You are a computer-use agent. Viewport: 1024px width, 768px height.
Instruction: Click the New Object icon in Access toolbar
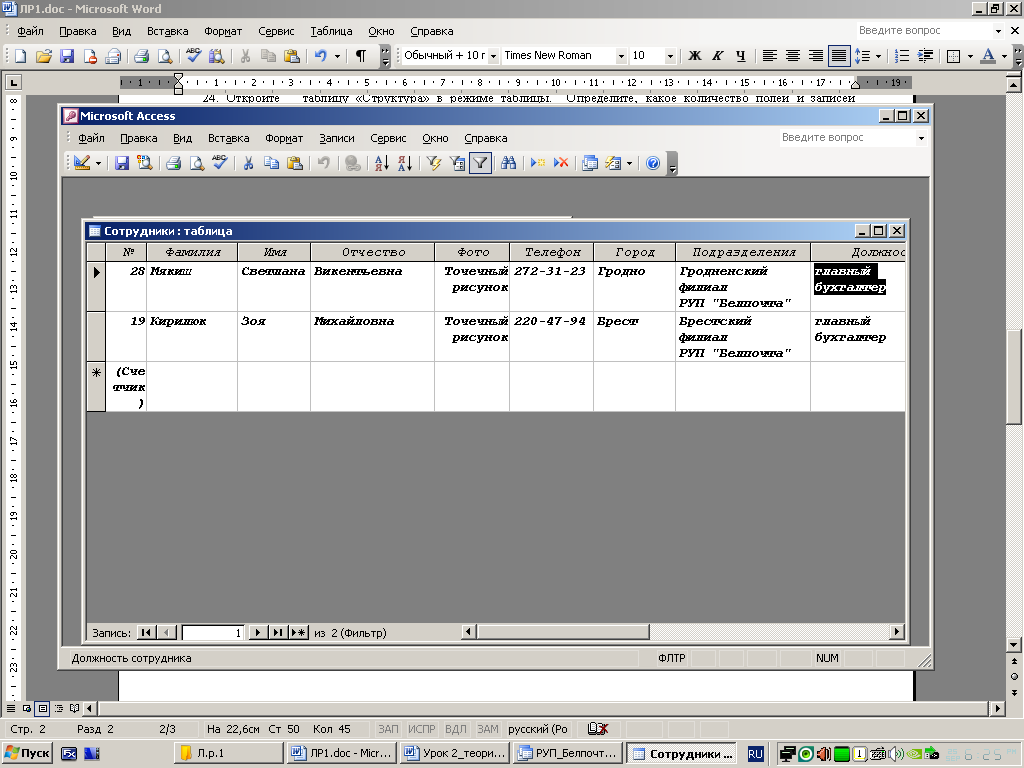613,163
